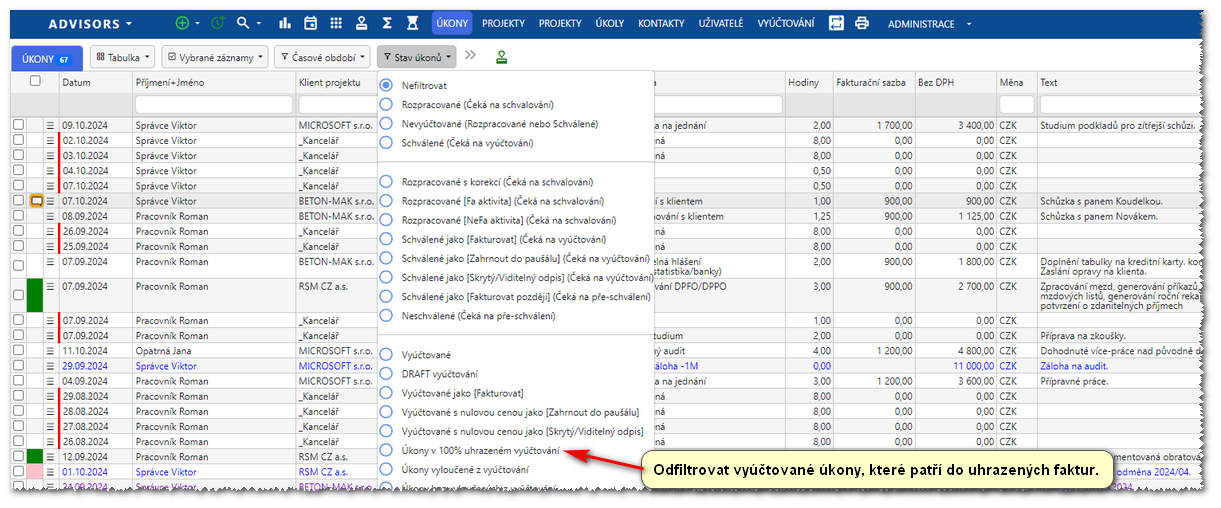Click the printer icon in top bar
The height and width of the screenshot is (508, 1221).
click(x=862, y=23)
